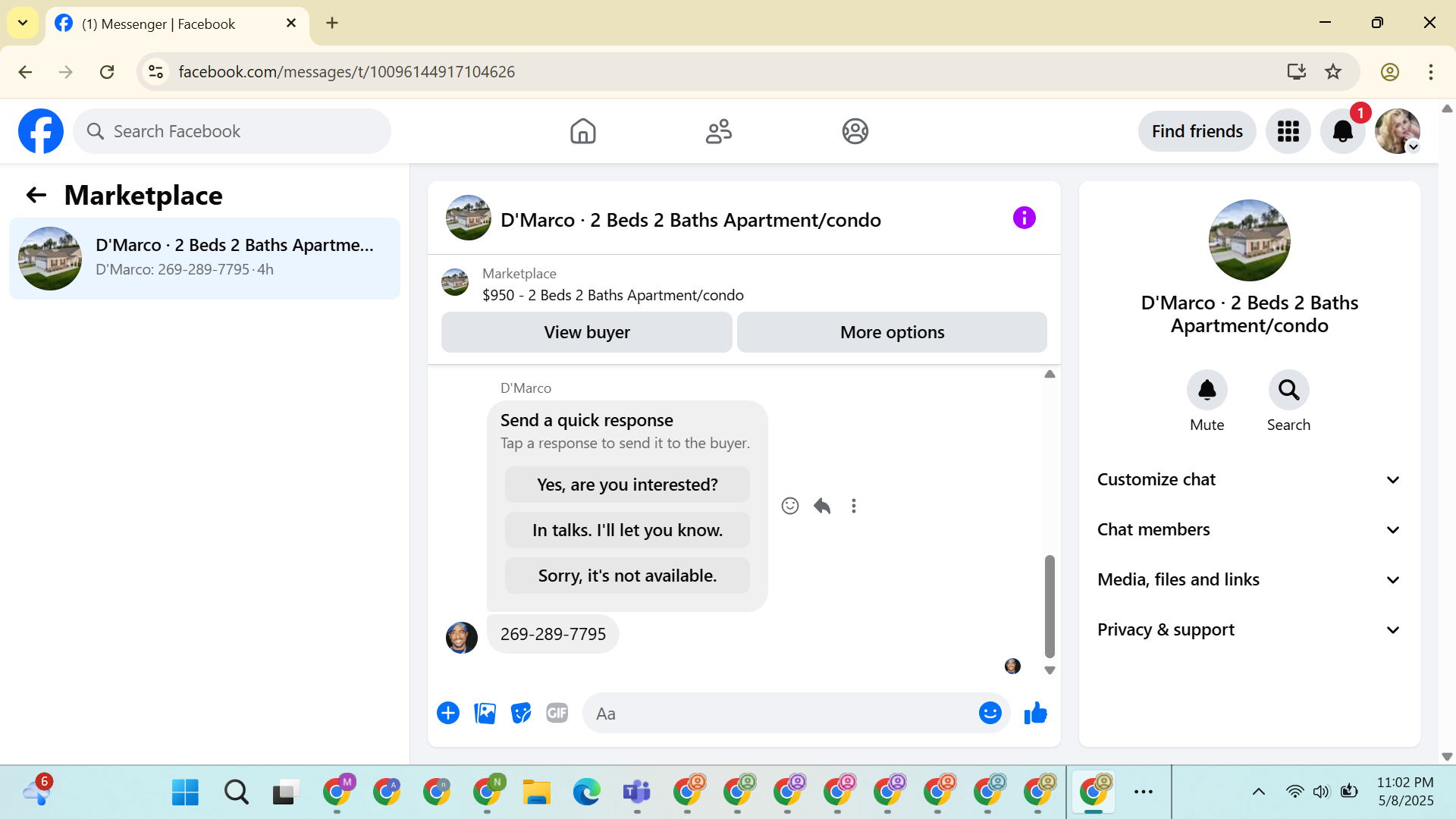Open the account profile picture menu
This screenshot has width=1456, height=819.
(1397, 131)
